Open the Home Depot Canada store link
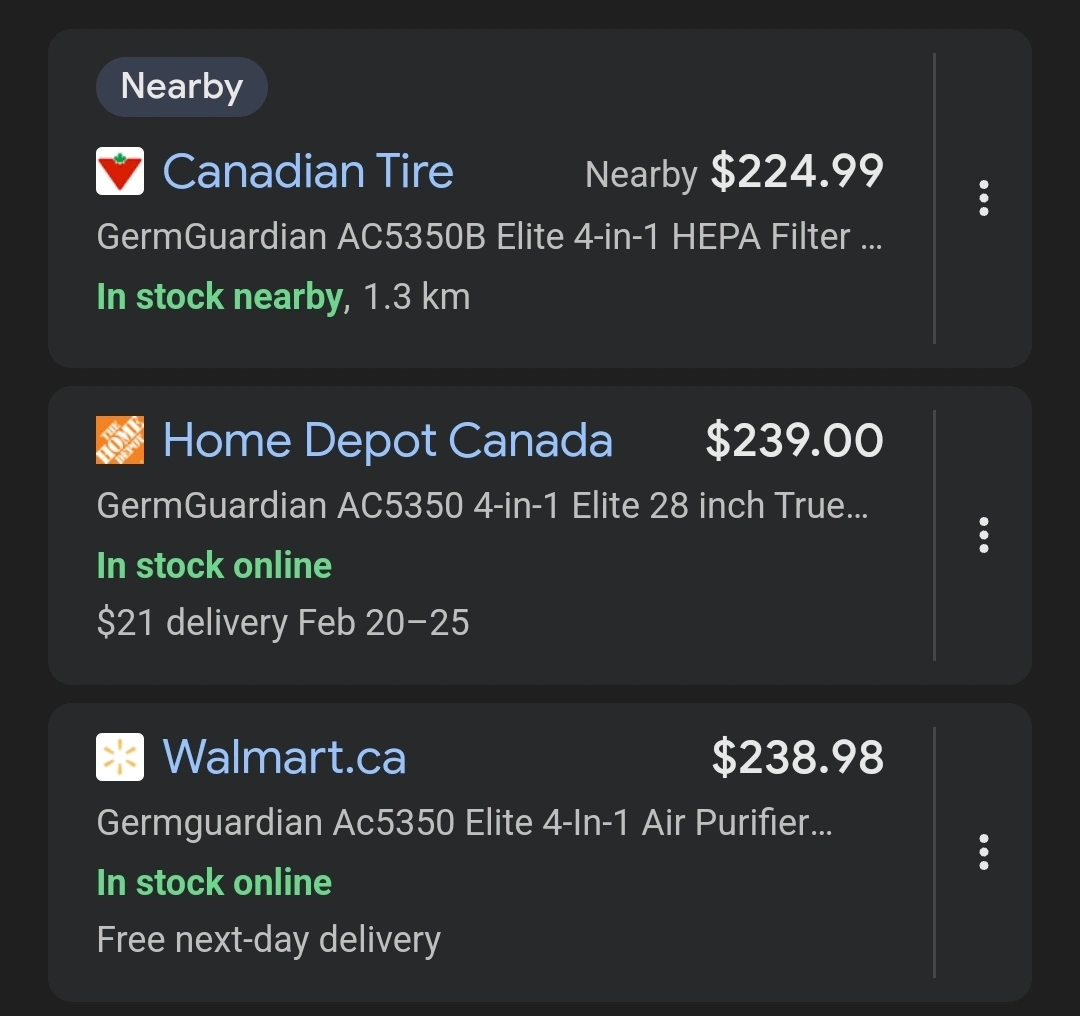 coord(387,440)
